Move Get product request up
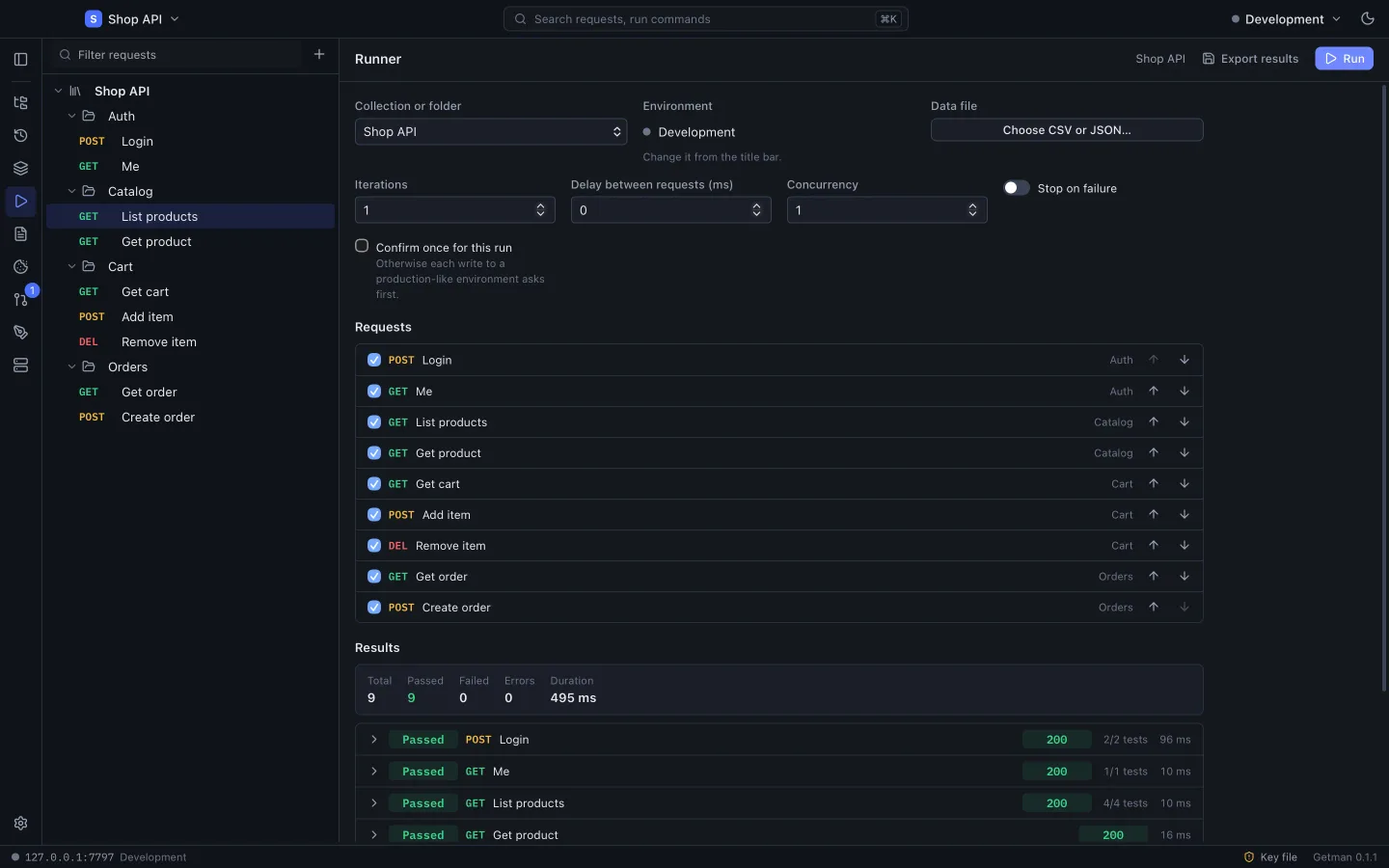The height and width of the screenshot is (868, 1389). [1153, 452]
